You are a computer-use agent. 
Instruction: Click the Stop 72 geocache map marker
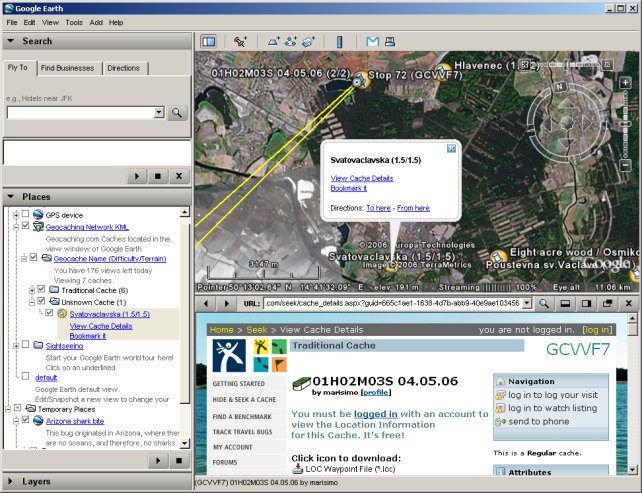coord(361,81)
